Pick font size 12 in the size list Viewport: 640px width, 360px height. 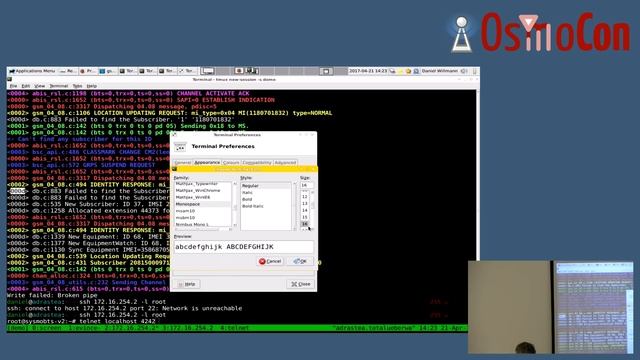click(304, 196)
